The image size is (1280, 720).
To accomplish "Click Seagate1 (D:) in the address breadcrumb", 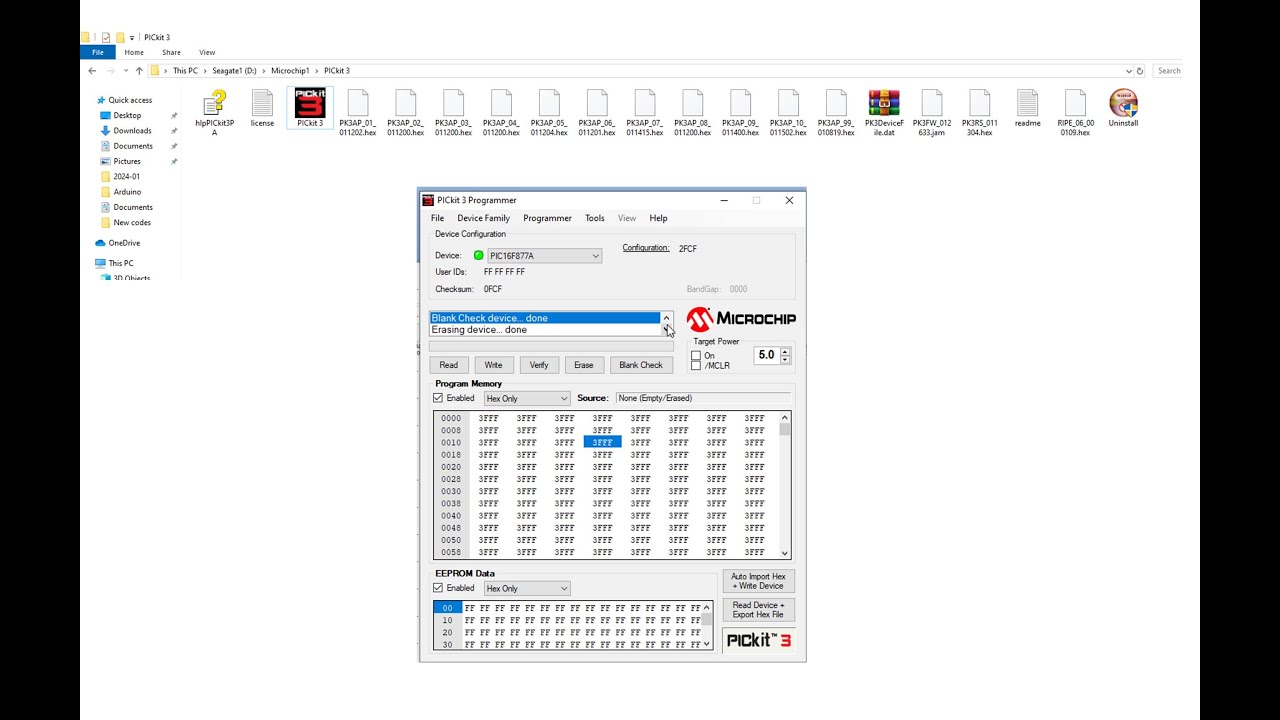I will coord(233,71).
